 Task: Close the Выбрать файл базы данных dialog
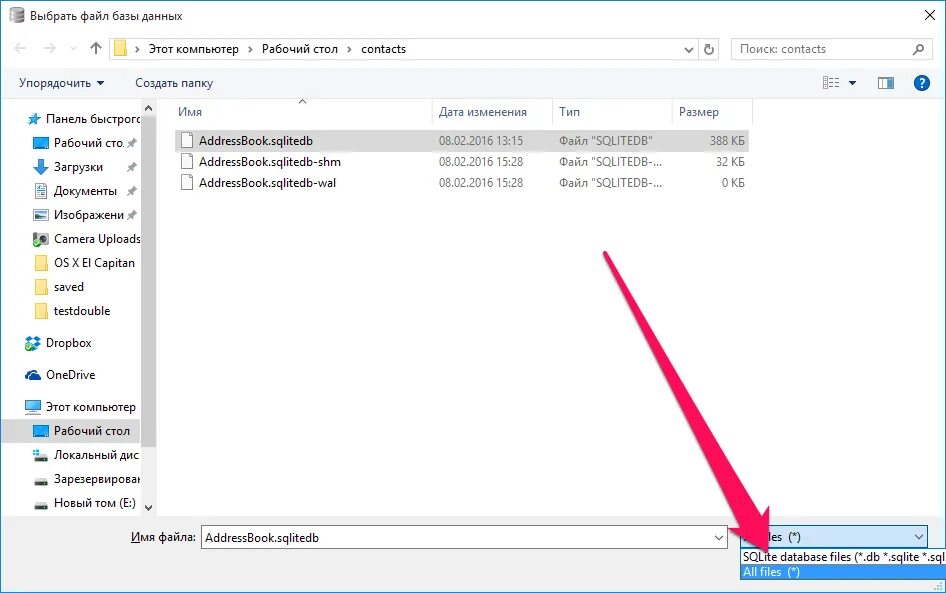click(x=930, y=15)
